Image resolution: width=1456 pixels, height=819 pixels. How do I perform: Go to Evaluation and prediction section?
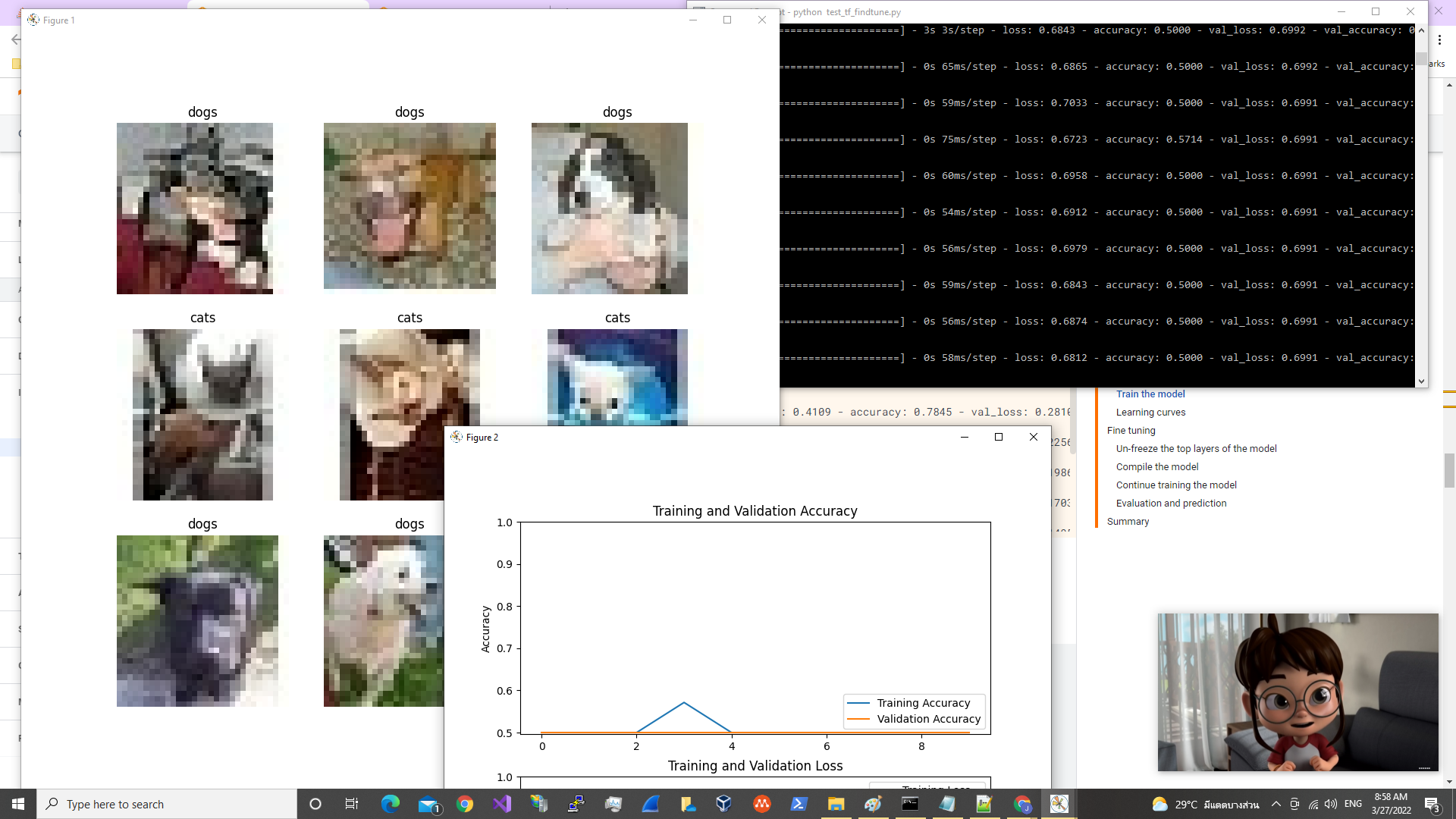[1171, 503]
